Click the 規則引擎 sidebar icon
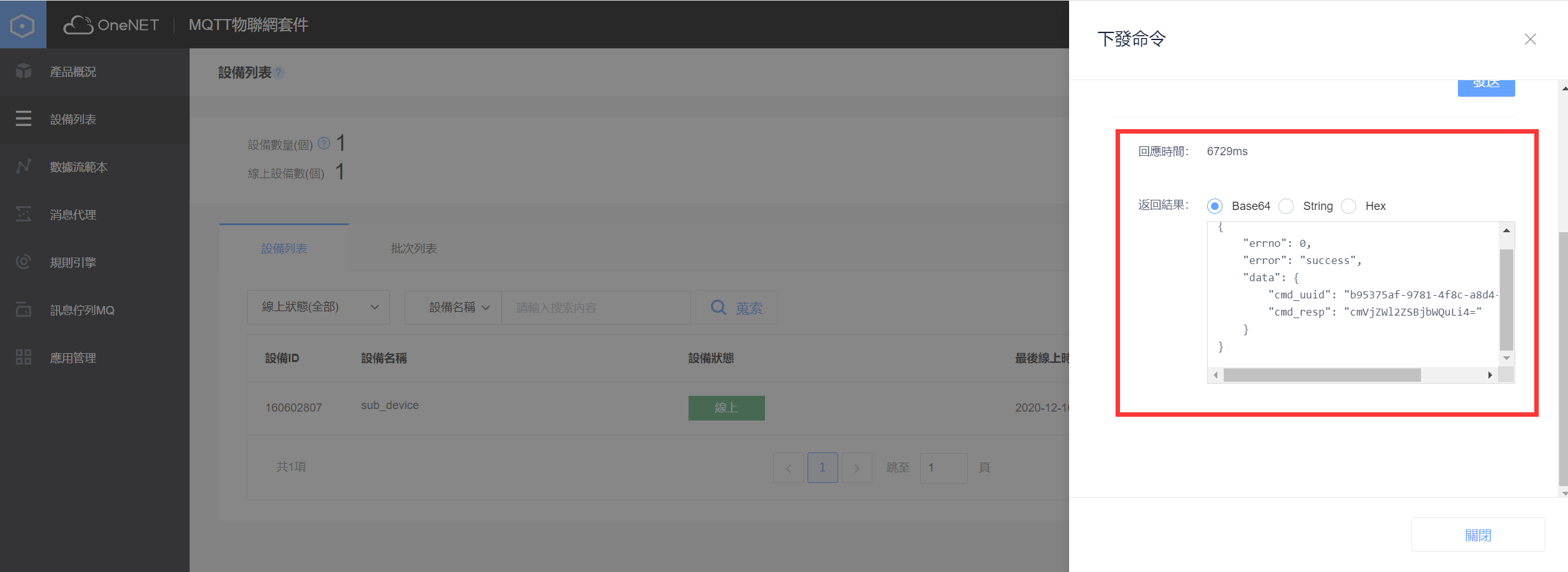Image resolution: width=1568 pixels, height=572 pixels. tap(24, 262)
